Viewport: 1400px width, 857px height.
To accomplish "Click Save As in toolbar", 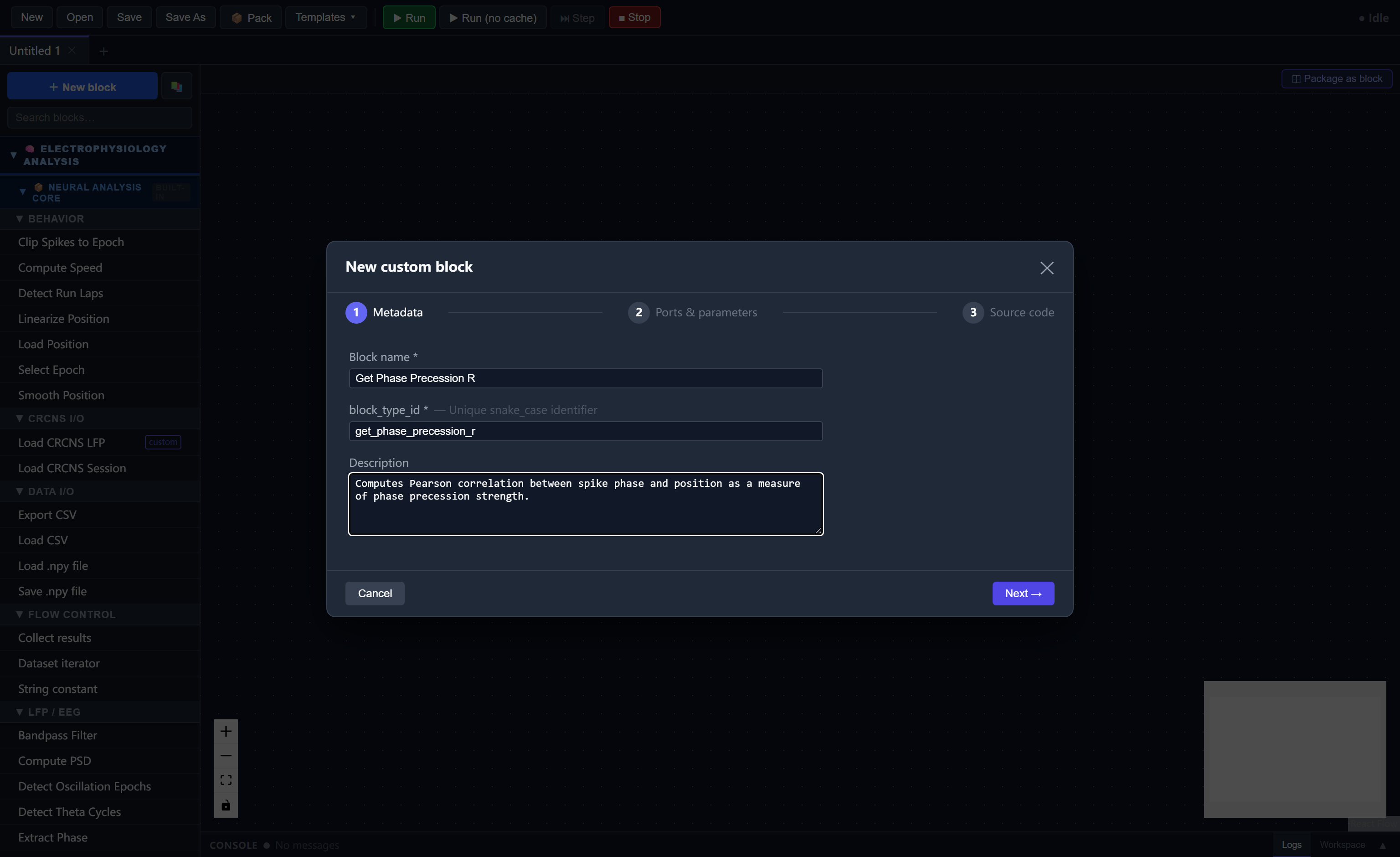I will [185, 17].
